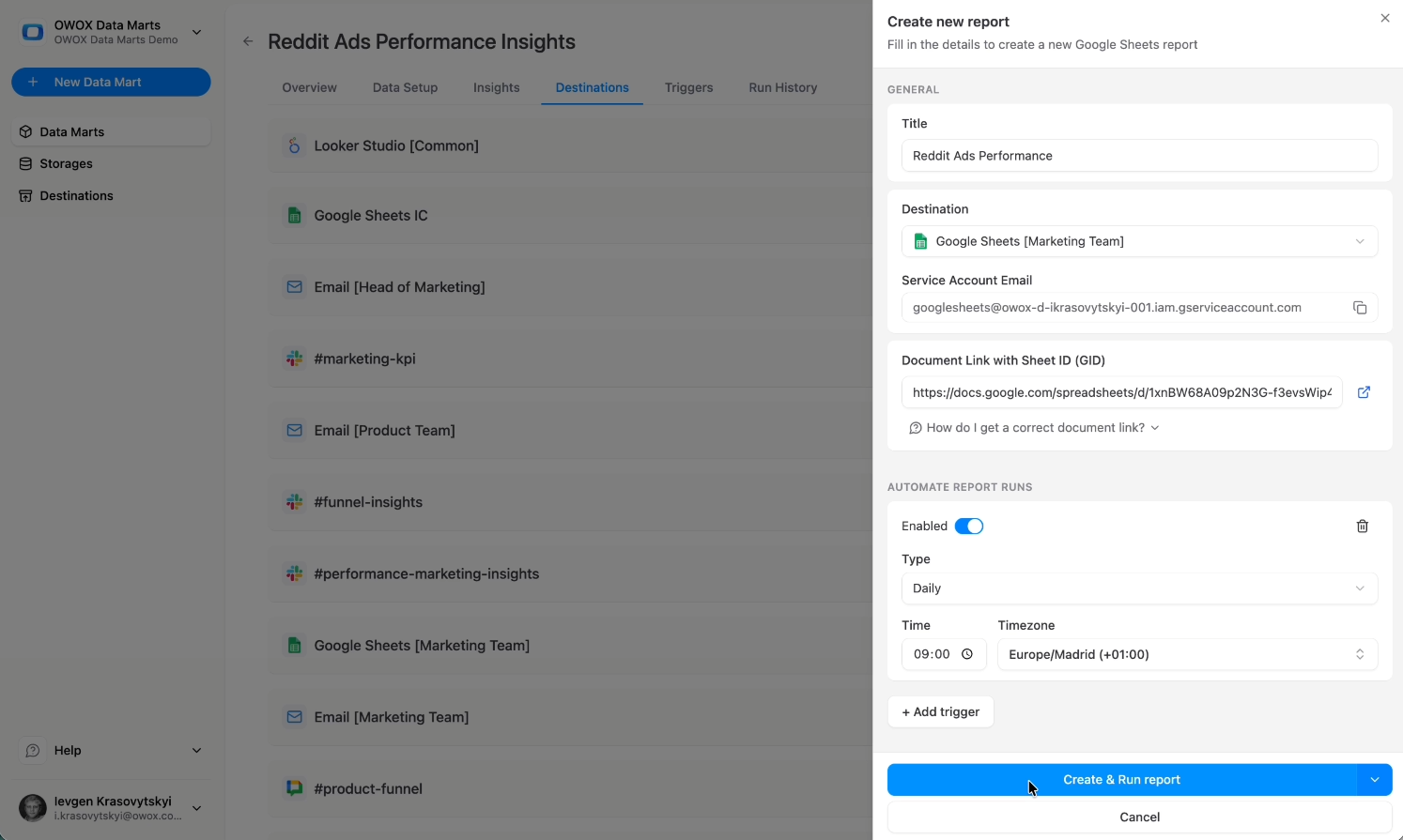The image size is (1403, 840).
Task: Delete the daily trigger
Action: tap(1362, 526)
